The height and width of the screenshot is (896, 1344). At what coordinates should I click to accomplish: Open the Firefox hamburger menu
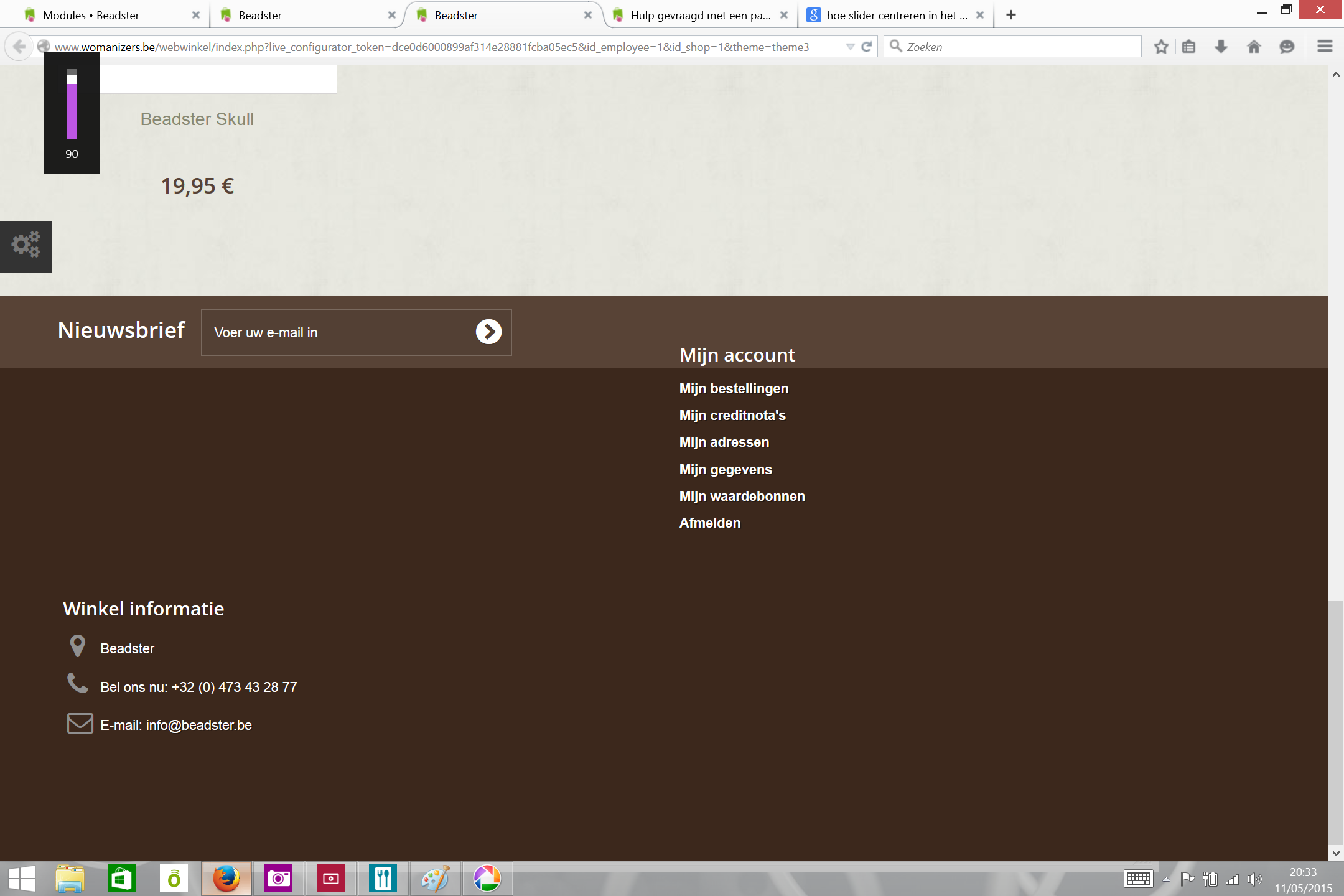click(1325, 47)
